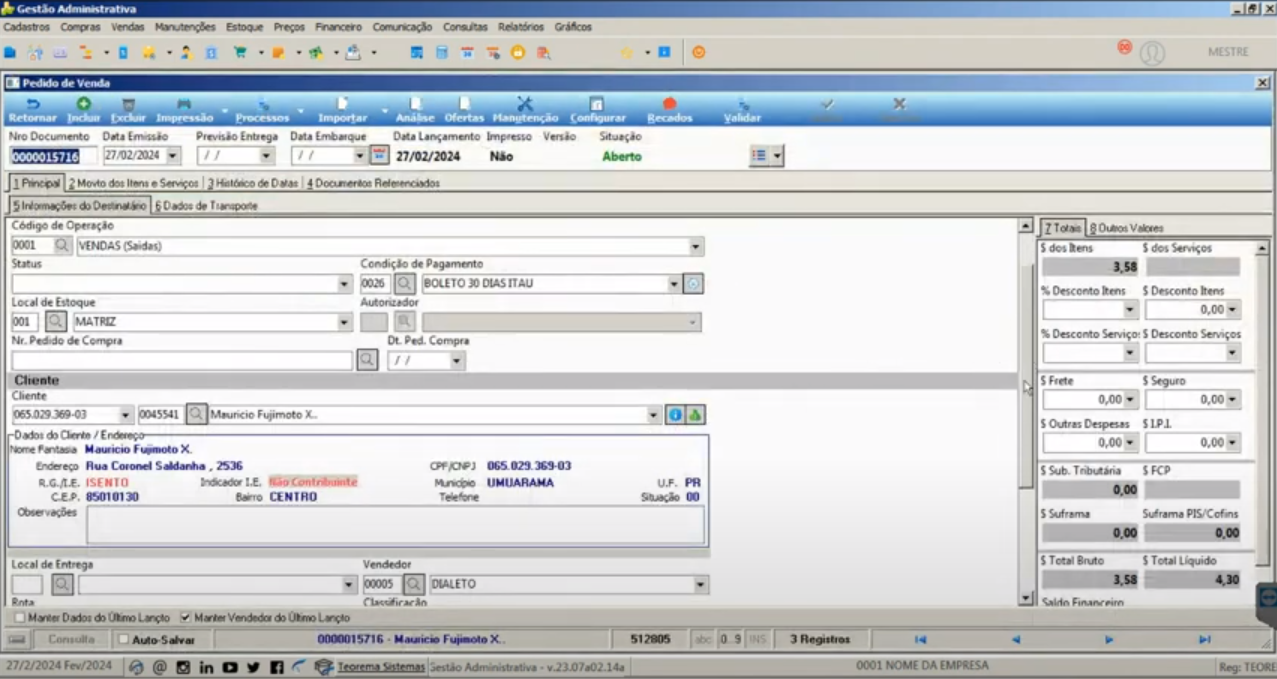1277x679 pixels.
Task: Expand the $ Frete value dropdown
Action: click(x=1131, y=399)
